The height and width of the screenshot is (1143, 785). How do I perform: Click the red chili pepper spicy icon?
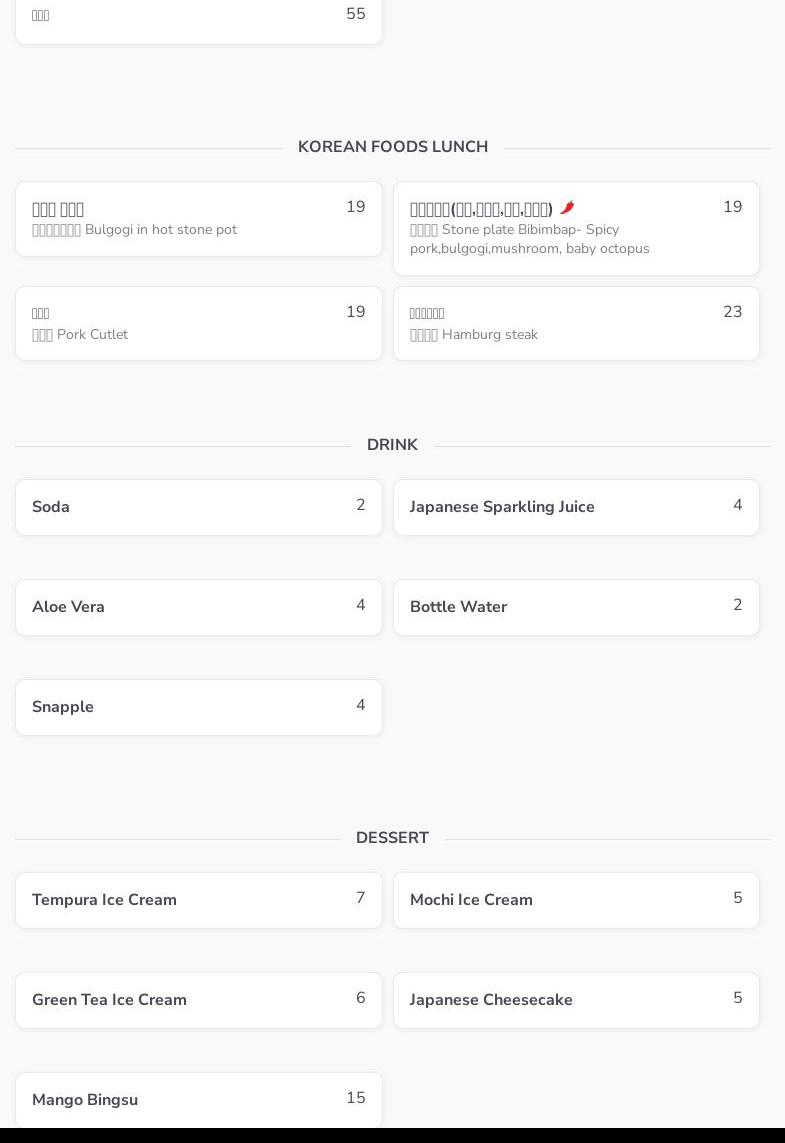coord(567,208)
